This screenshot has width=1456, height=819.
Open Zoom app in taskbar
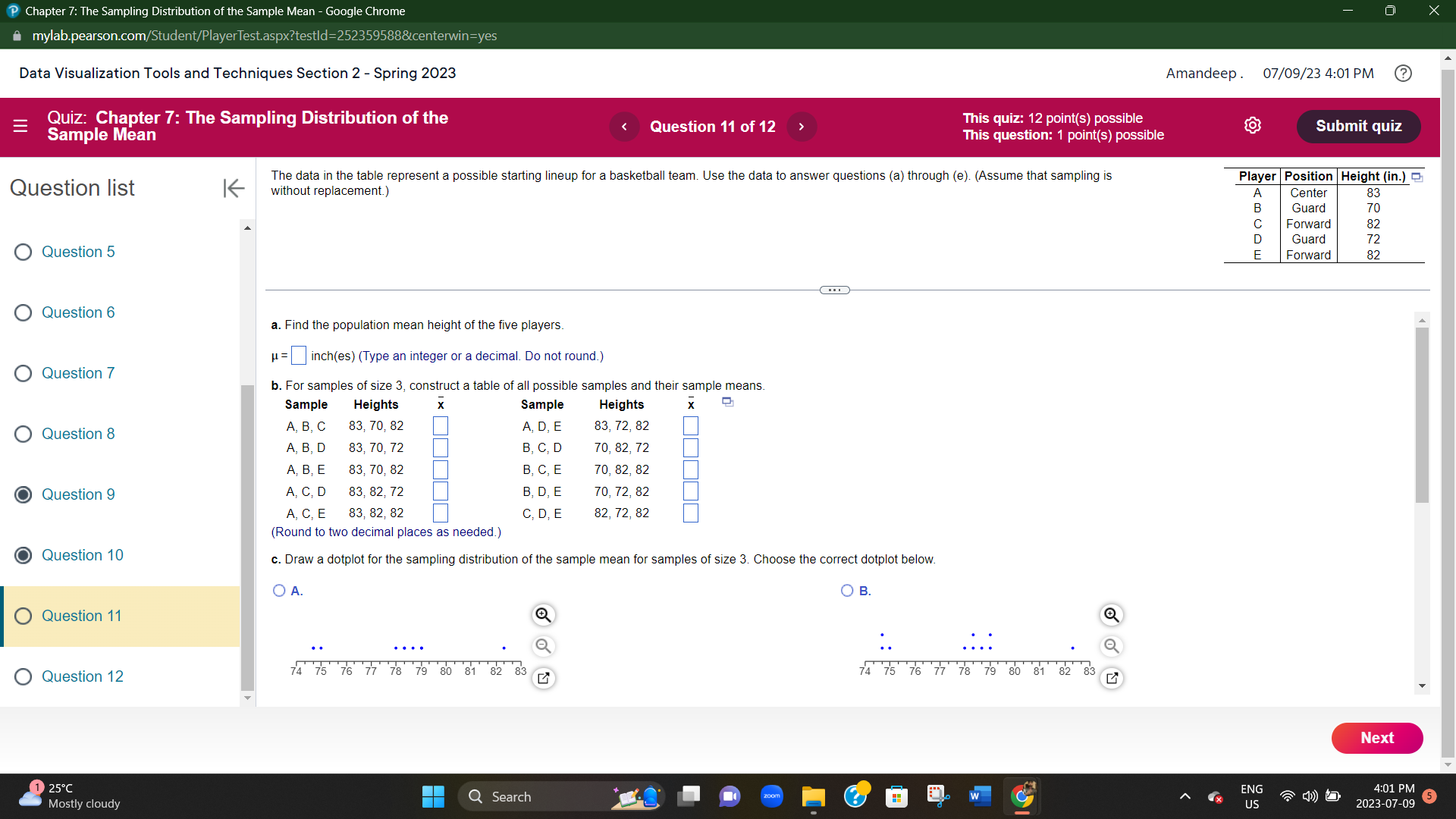pyautogui.click(x=772, y=796)
